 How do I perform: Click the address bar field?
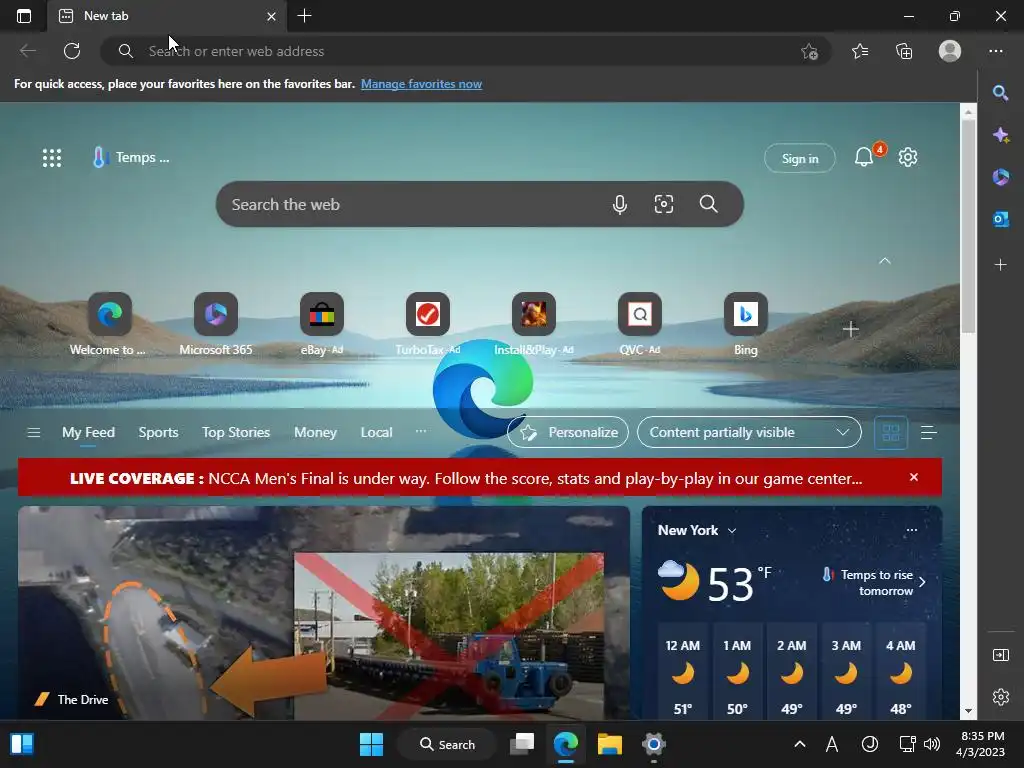pos(466,51)
